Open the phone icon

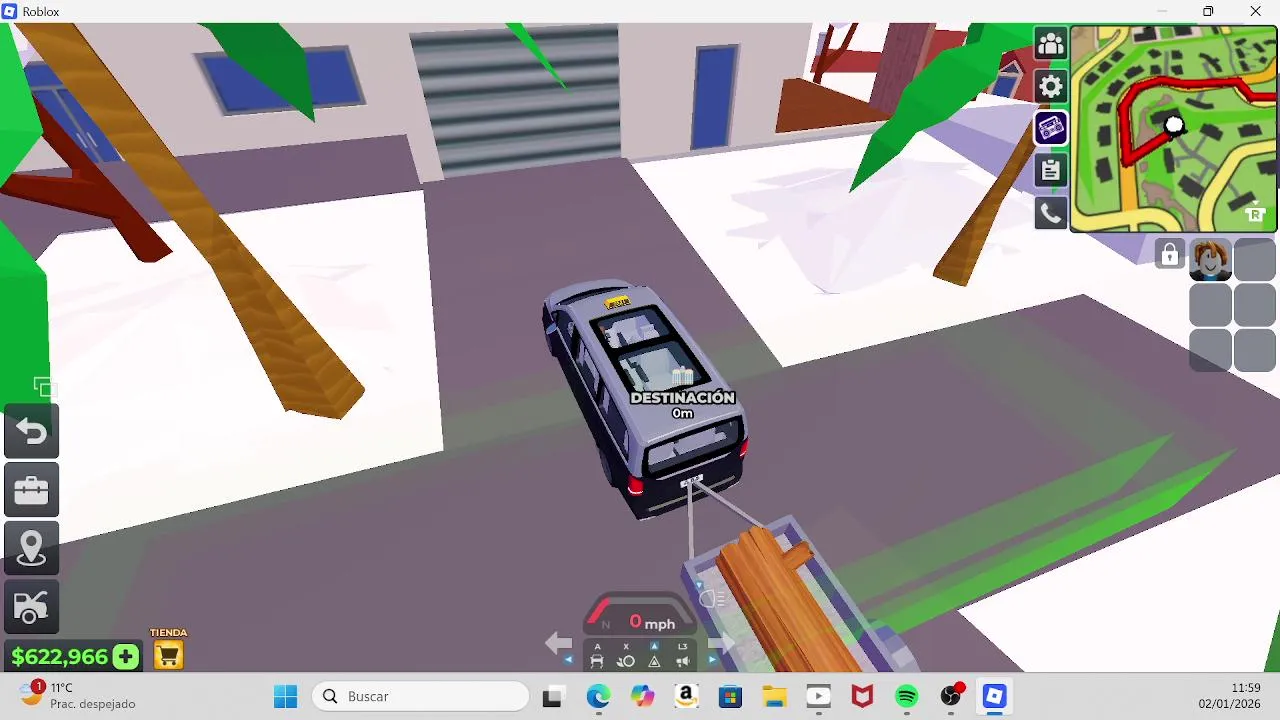pos(1050,212)
